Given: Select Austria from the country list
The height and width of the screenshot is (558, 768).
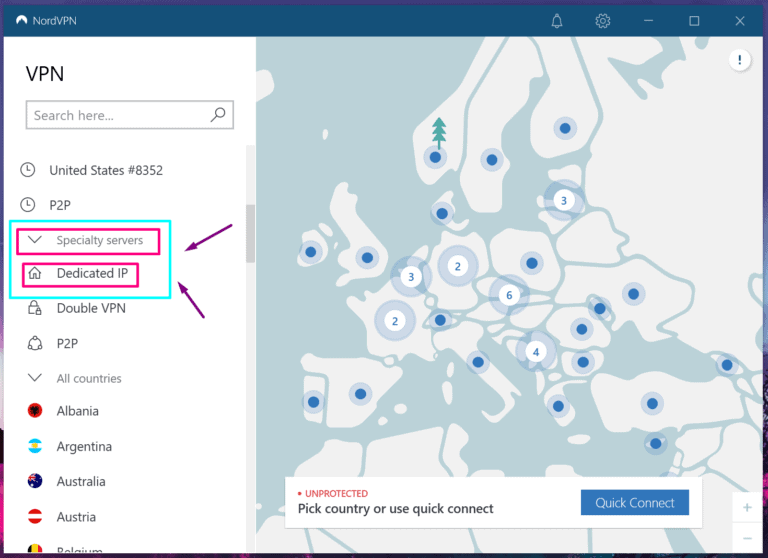Looking at the screenshot, I should (76, 517).
